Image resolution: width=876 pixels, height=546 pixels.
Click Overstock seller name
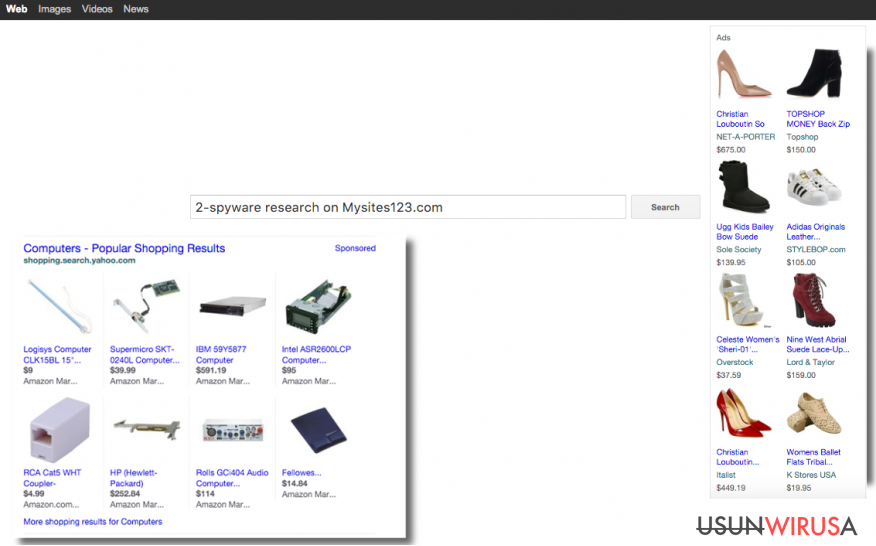click(735, 362)
